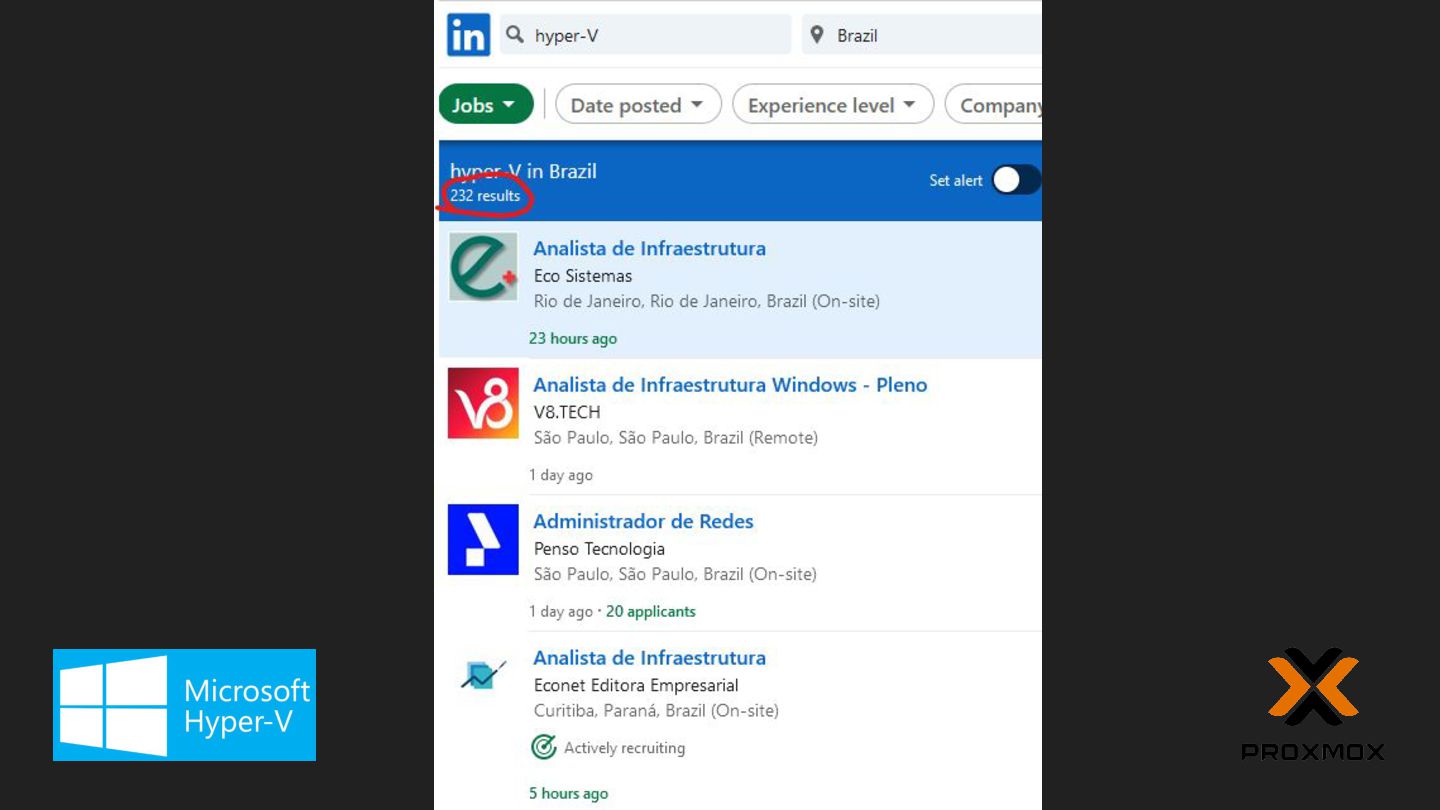Click the 20 applicants text
Screen dimensions: 1440x810
[x=651, y=611]
